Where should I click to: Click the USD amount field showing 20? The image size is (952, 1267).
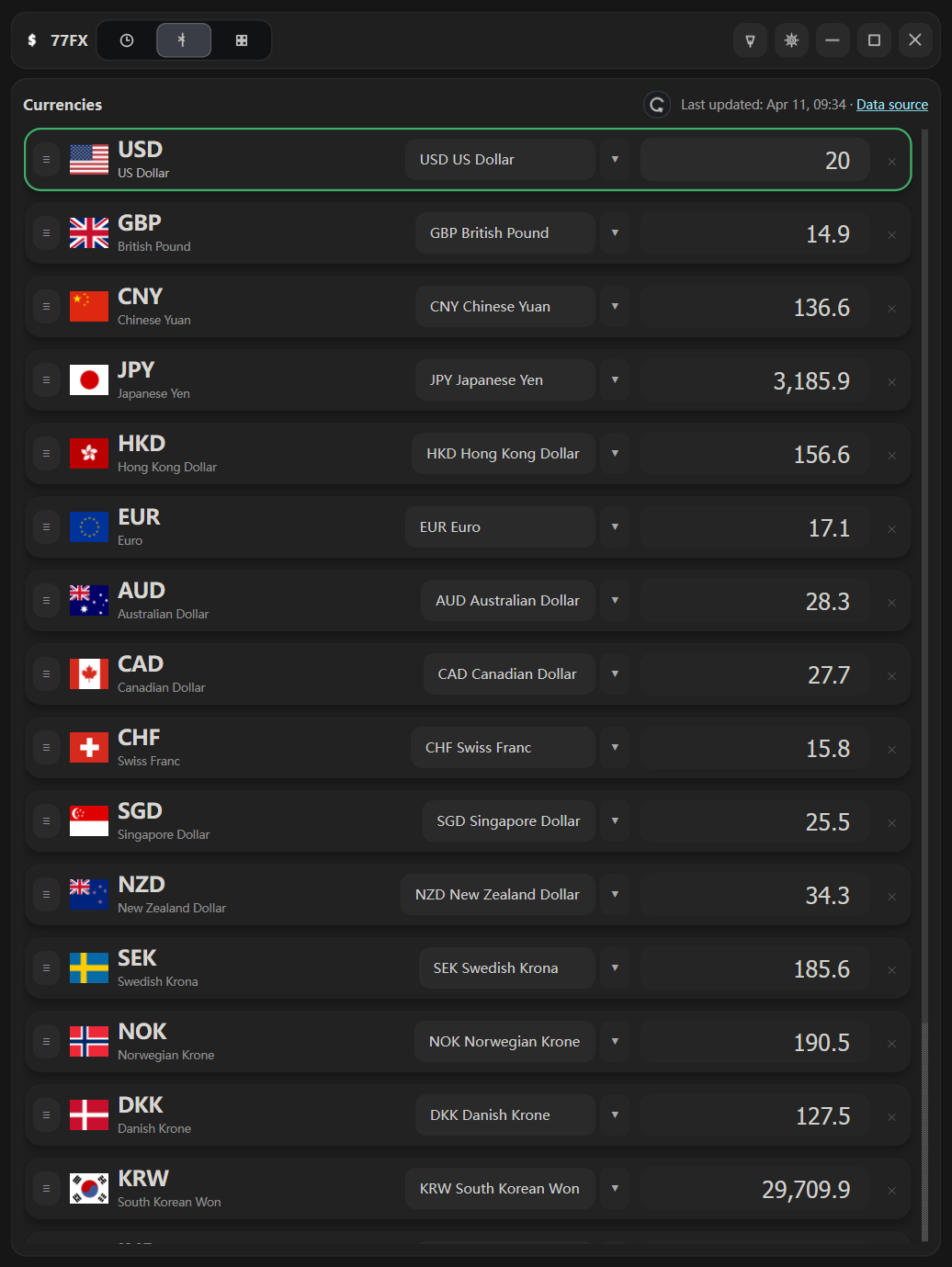754,159
